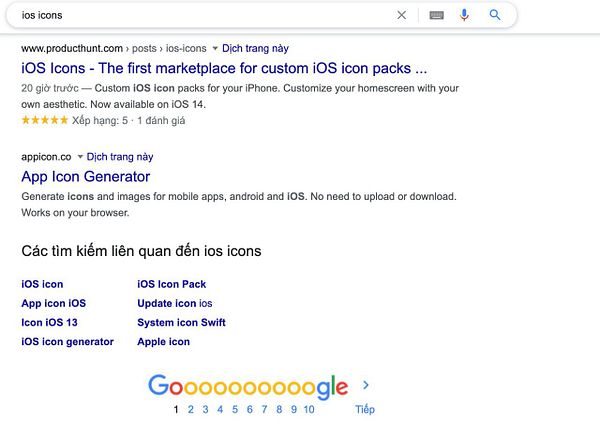This screenshot has width=600, height=425.
Task: Click the appicon.co URL text
Action: 46,157
